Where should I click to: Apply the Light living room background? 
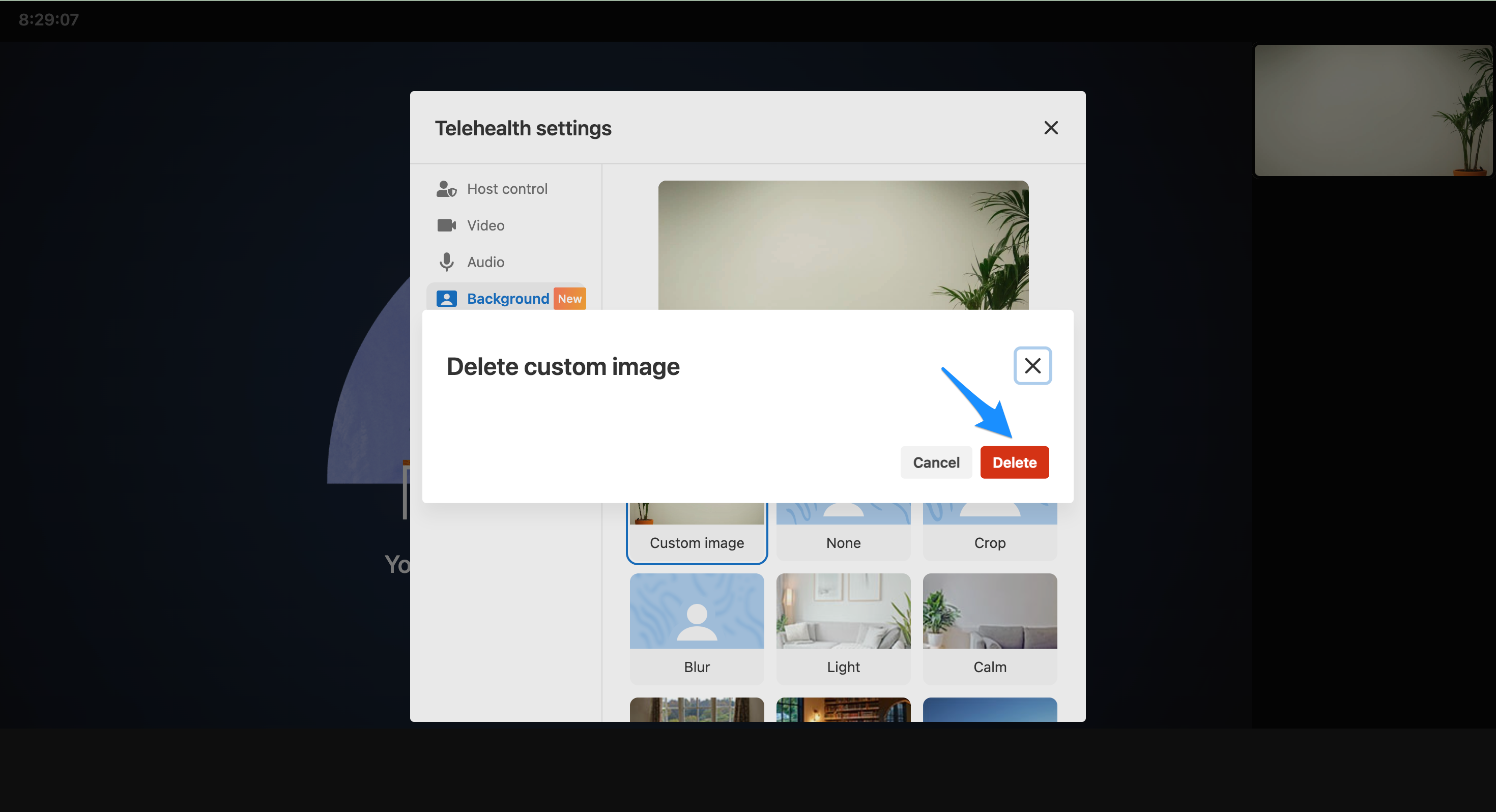tap(843, 628)
